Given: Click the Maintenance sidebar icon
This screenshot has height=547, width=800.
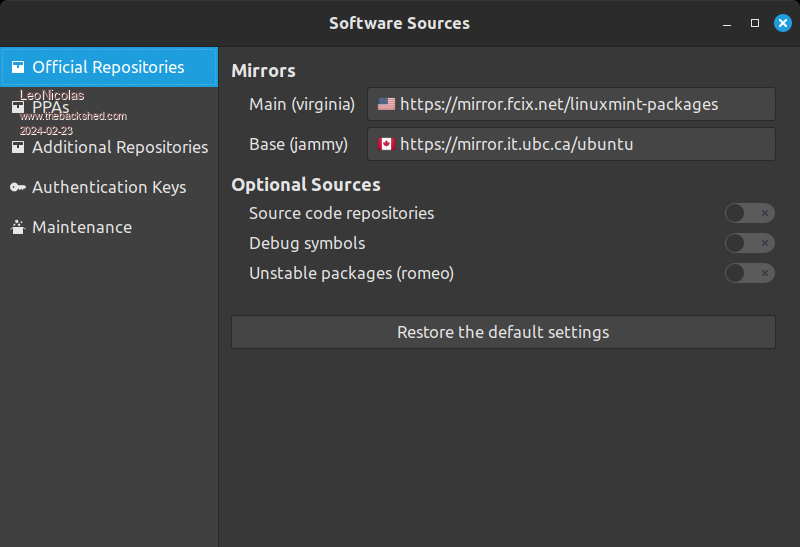Looking at the screenshot, I should click(x=18, y=227).
